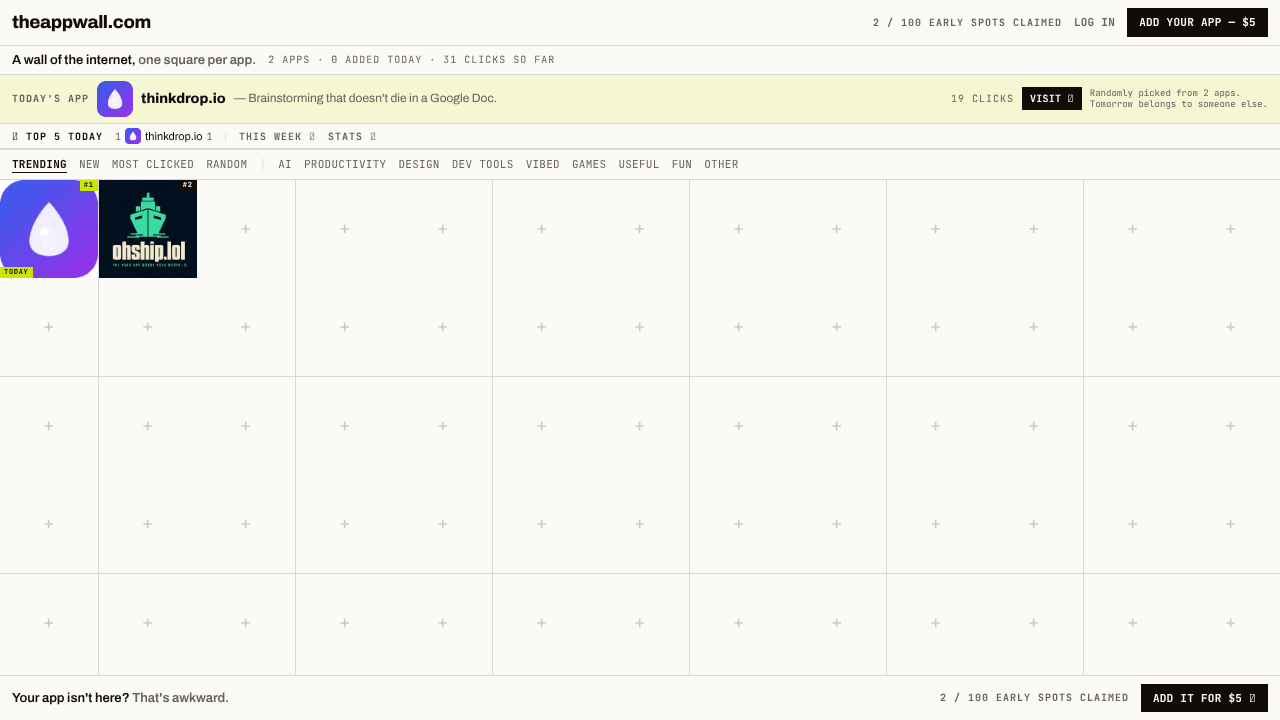1280x720 pixels.
Task: Choose the Random filter
Action: pos(227,164)
